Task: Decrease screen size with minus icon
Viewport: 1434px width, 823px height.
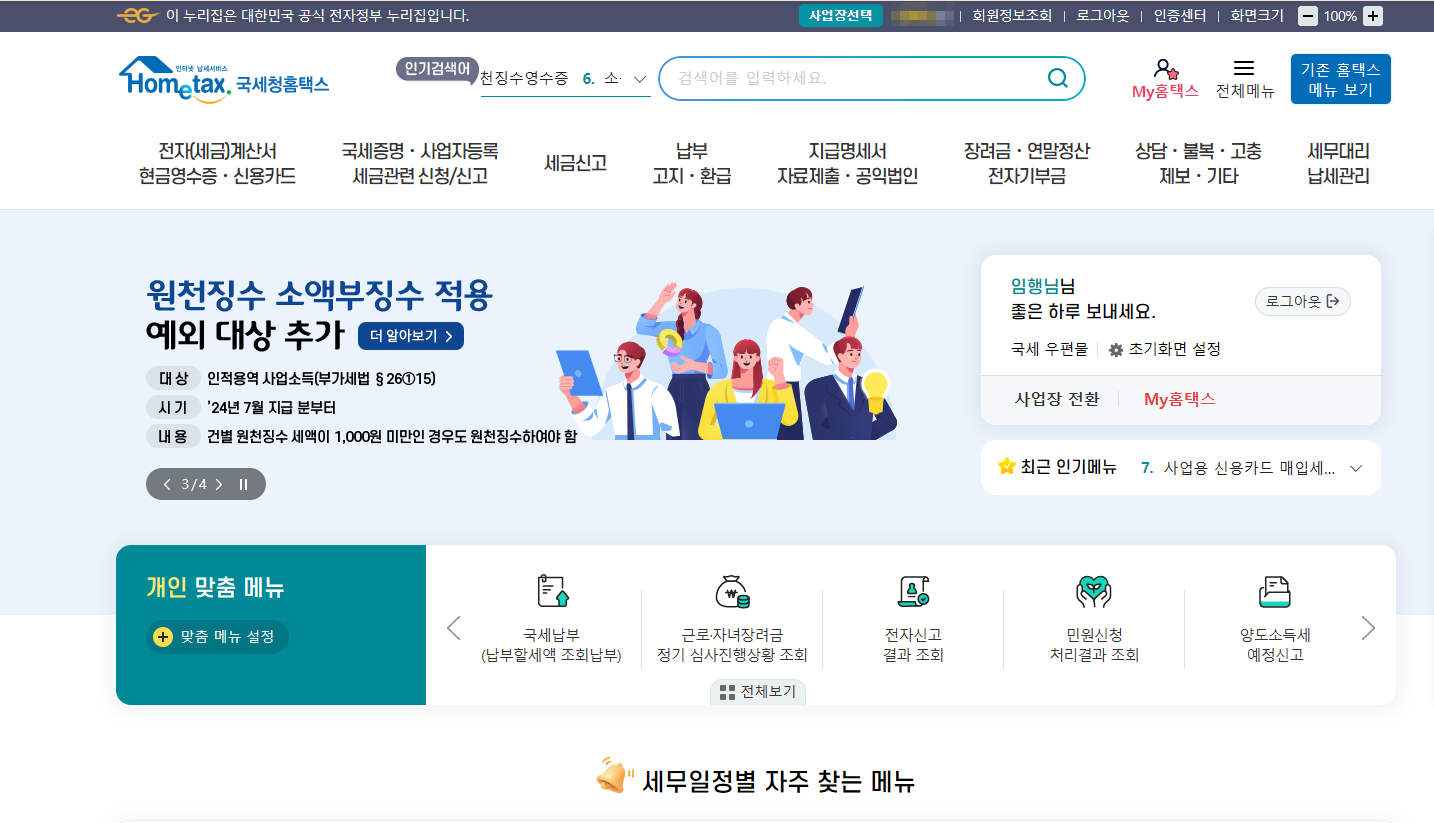Action: pyautogui.click(x=1308, y=16)
